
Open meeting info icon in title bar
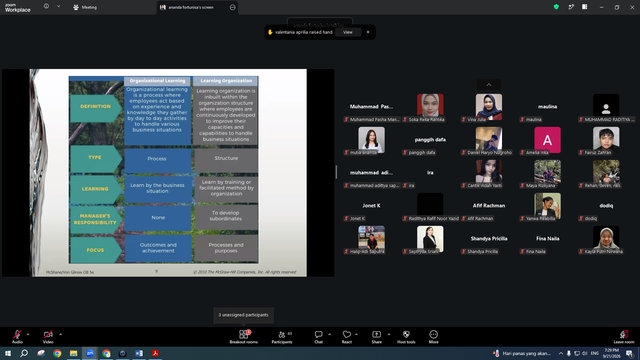click(x=46, y=7)
